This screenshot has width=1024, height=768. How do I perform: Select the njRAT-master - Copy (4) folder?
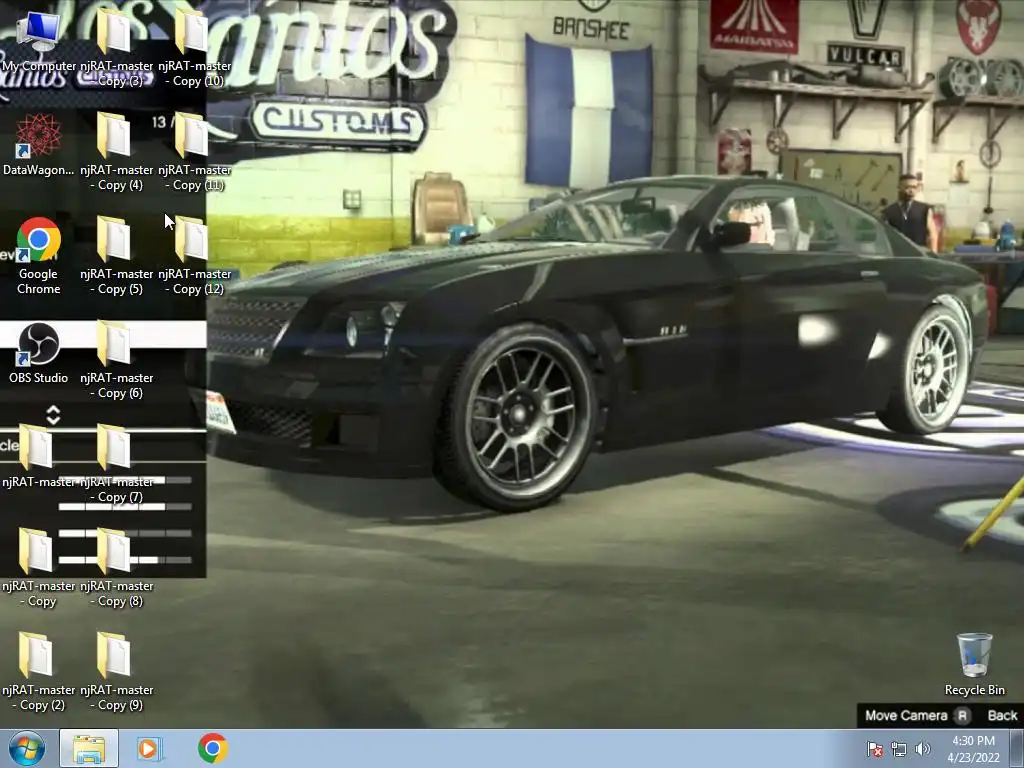pos(116,152)
